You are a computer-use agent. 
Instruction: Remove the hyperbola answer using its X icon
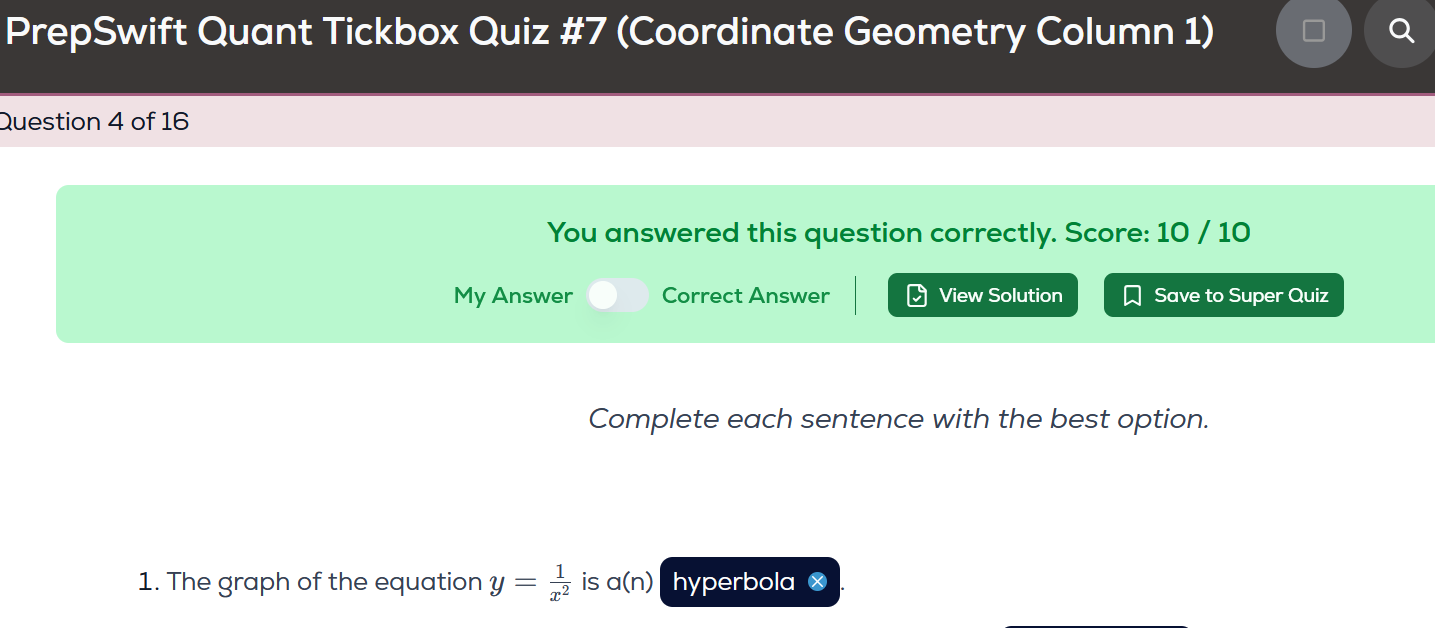click(x=817, y=582)
